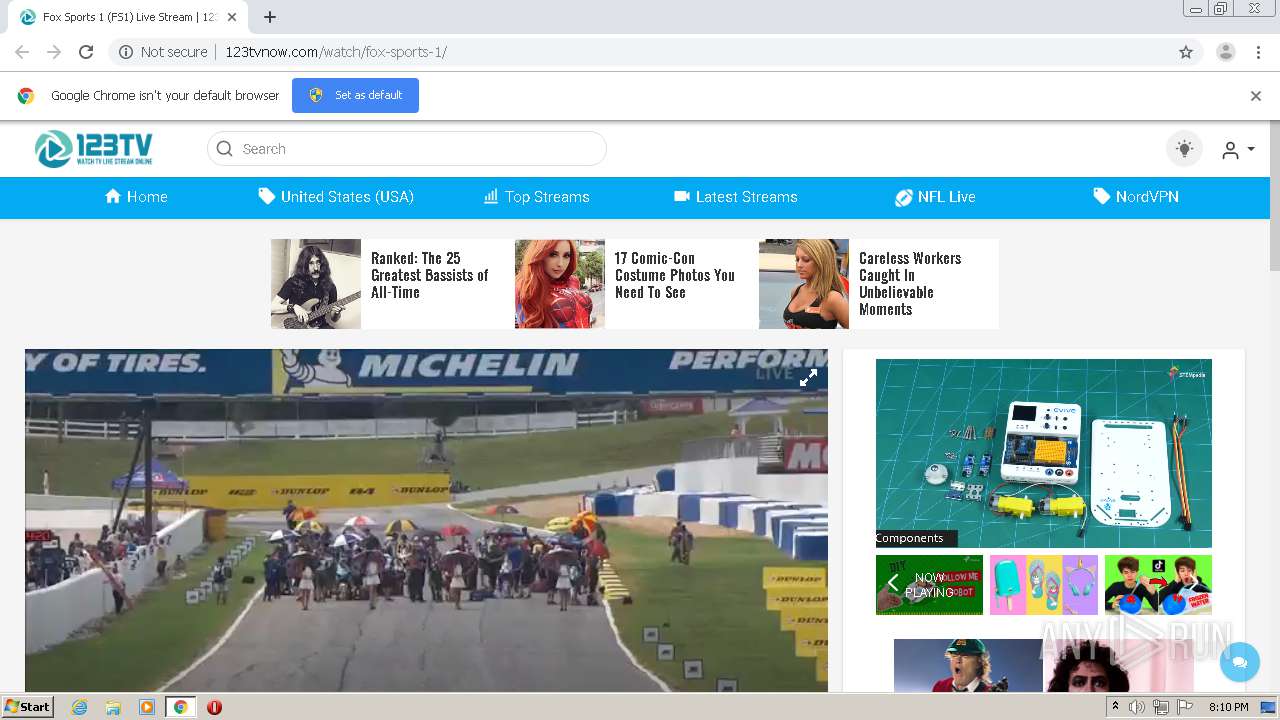Click the volume icon in system tray
Screen dimensions: 1280x720
click(x=1137, y=707)
